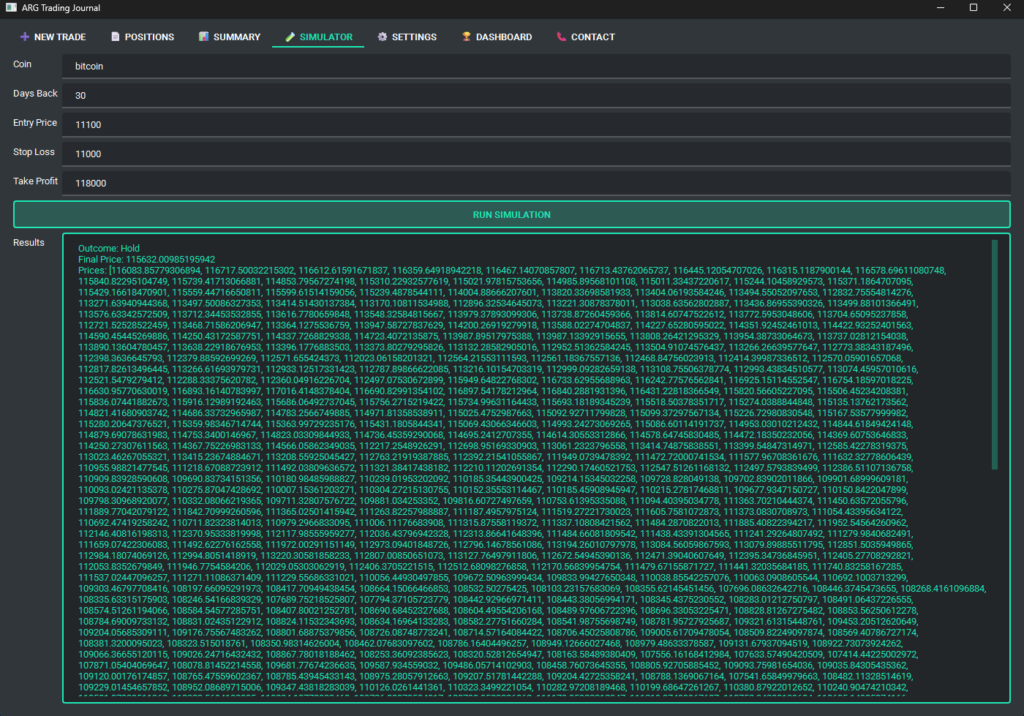The image size is (1024, 716).
Task: Click the document icon beside Positions
Action: click(115, 37)
